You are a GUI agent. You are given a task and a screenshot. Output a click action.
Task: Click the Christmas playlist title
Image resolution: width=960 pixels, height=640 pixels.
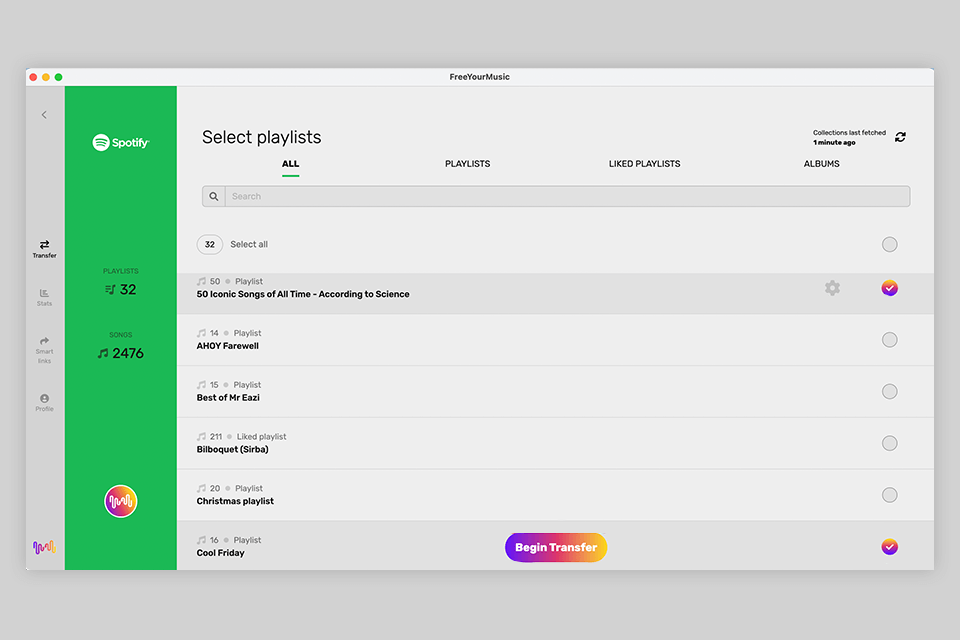(235, 501)
